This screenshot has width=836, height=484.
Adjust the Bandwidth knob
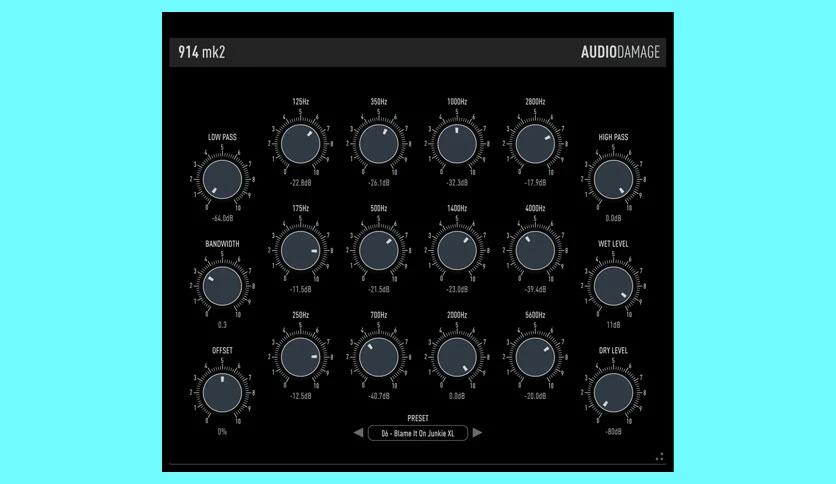click(222, 286)
